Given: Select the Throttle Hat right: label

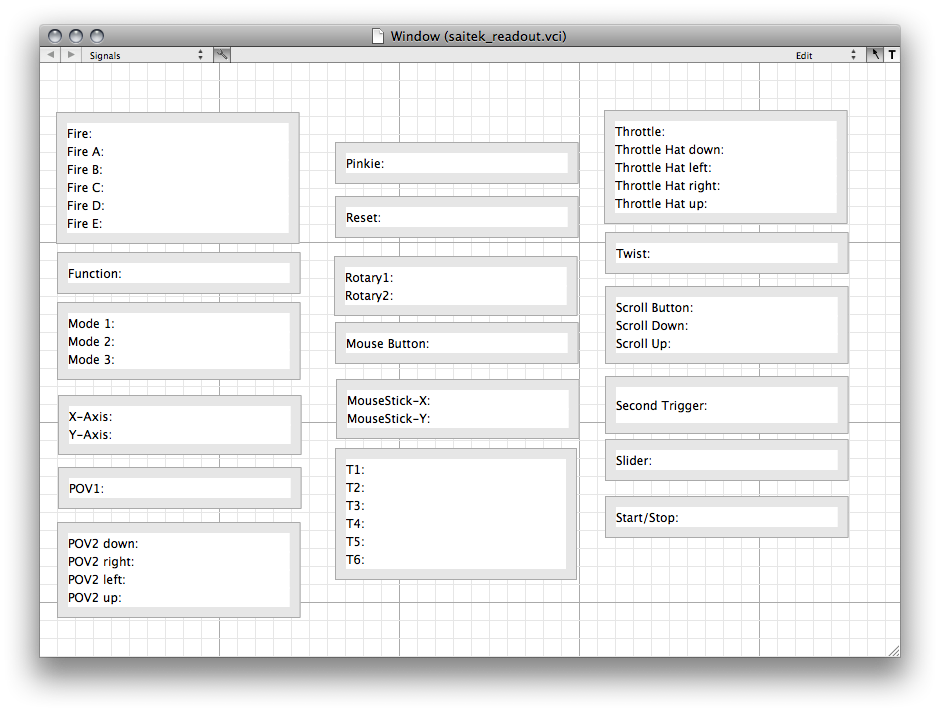Looking at the screenshot, I should pyautogui.click(x=667, y=186).
